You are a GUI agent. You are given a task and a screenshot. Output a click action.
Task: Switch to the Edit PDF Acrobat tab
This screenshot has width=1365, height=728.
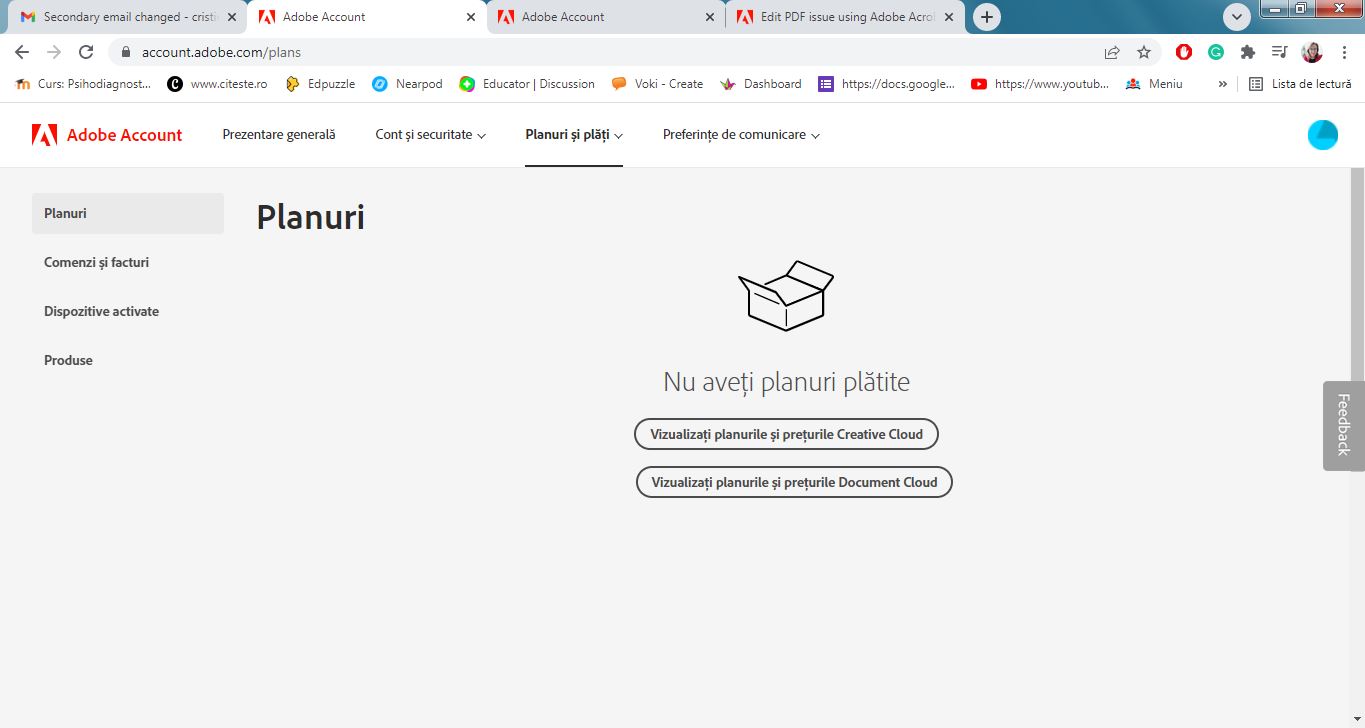845,16
